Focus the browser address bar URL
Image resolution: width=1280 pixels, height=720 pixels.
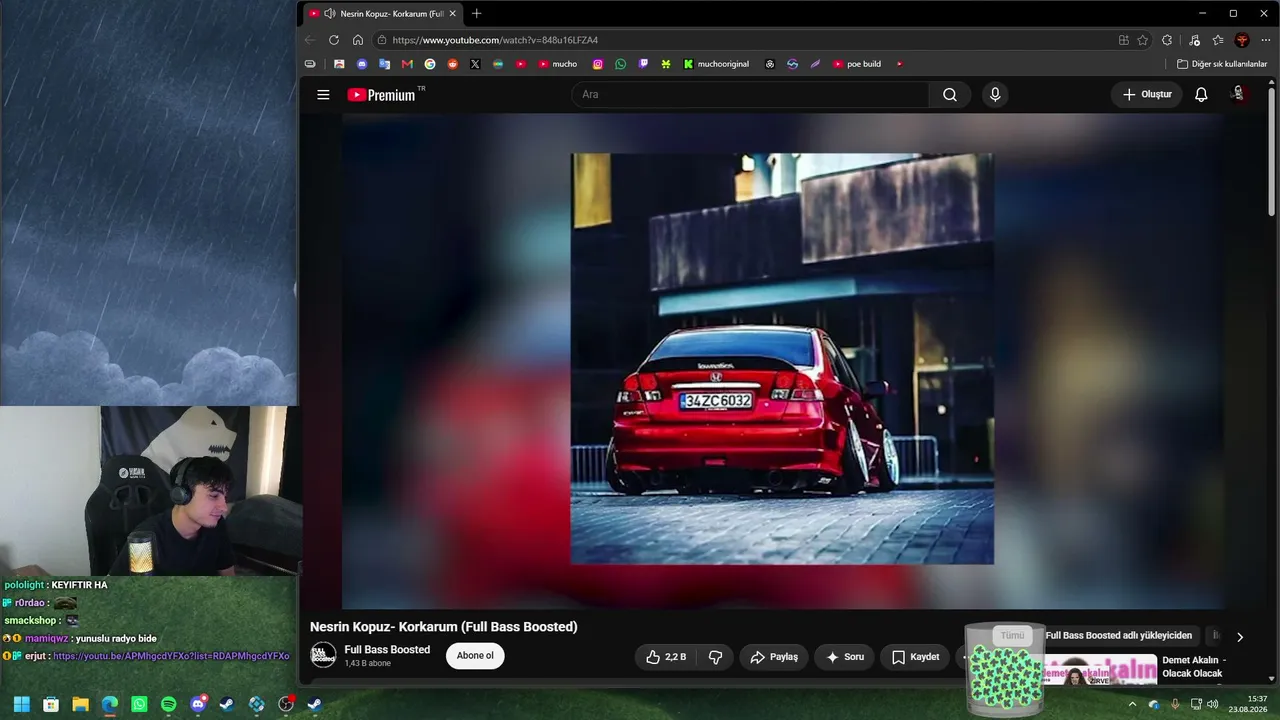[495, 40]
